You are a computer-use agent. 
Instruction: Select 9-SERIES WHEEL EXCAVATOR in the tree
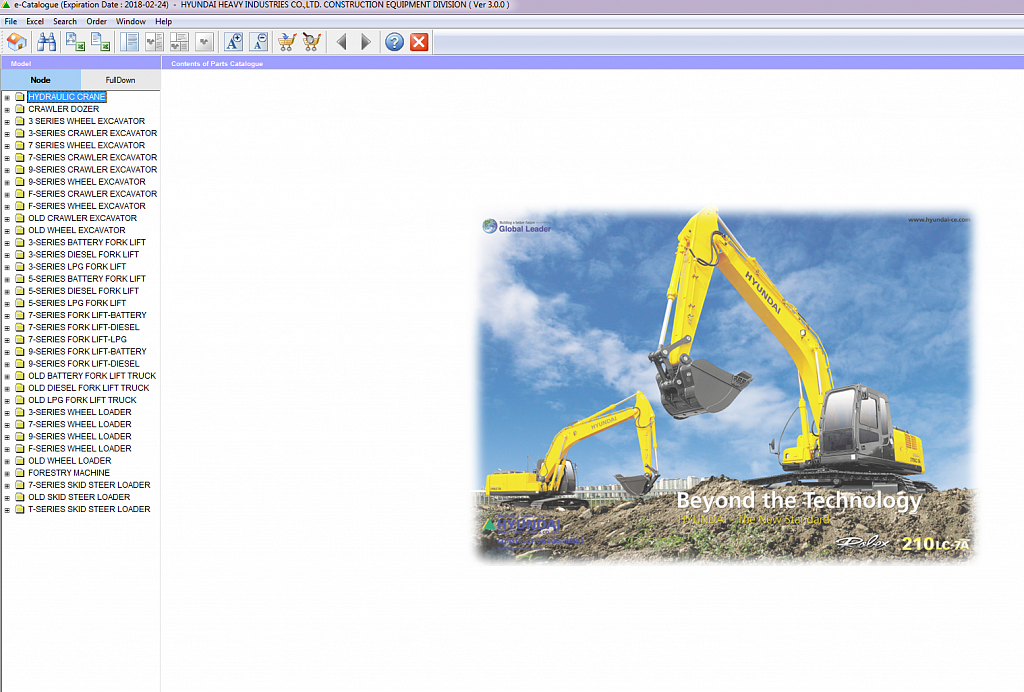pyautogui.click(x=87, y=182)
